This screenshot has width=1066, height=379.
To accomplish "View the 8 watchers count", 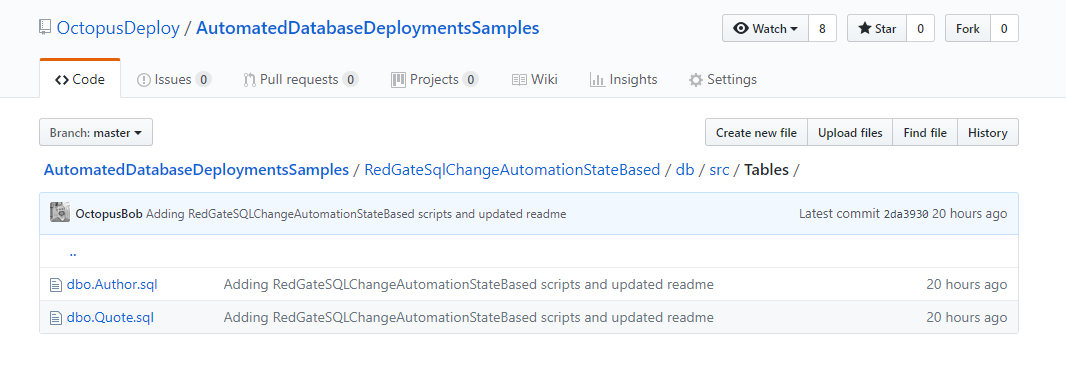I will (x=823, y=29).
